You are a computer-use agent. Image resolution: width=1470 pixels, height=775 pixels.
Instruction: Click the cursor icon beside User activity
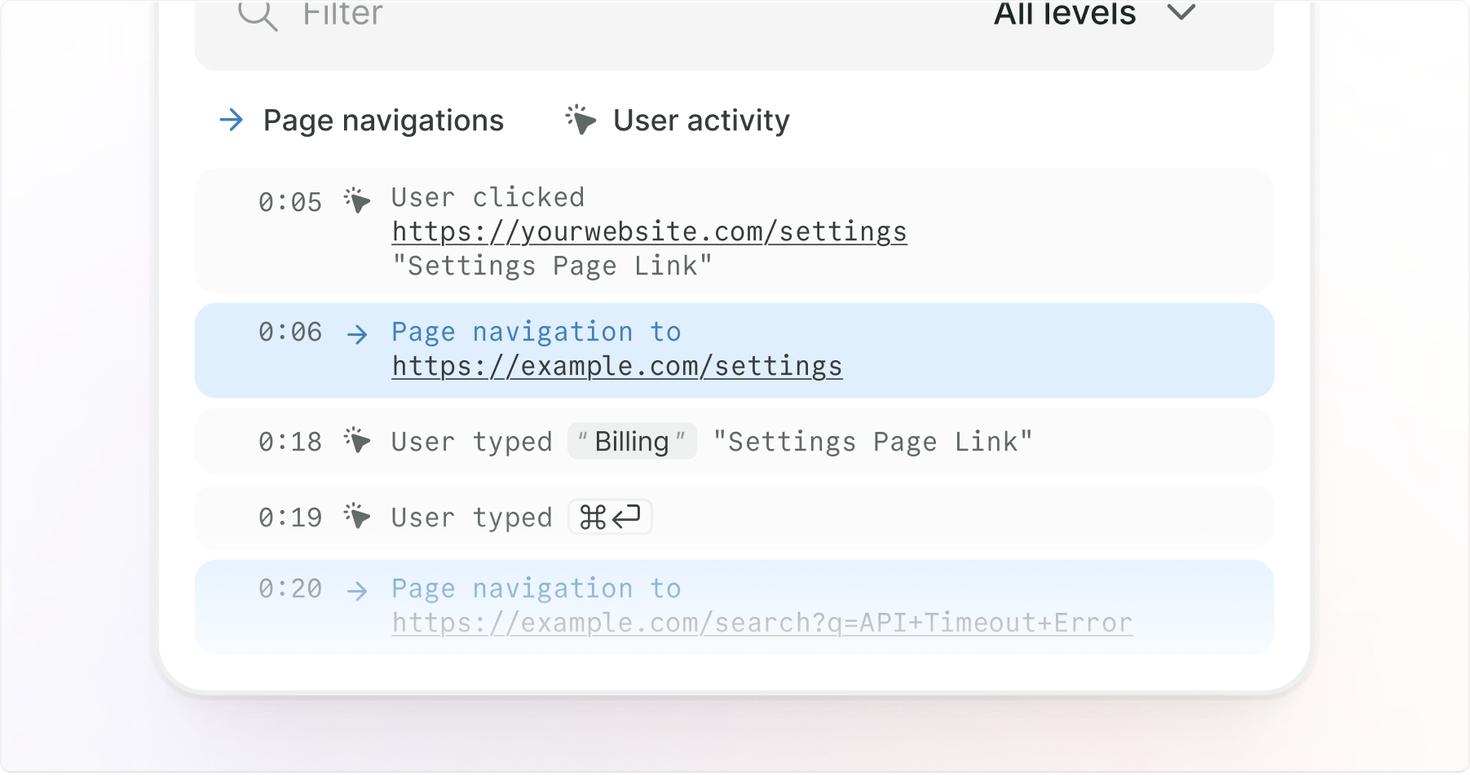click(580, 120)
